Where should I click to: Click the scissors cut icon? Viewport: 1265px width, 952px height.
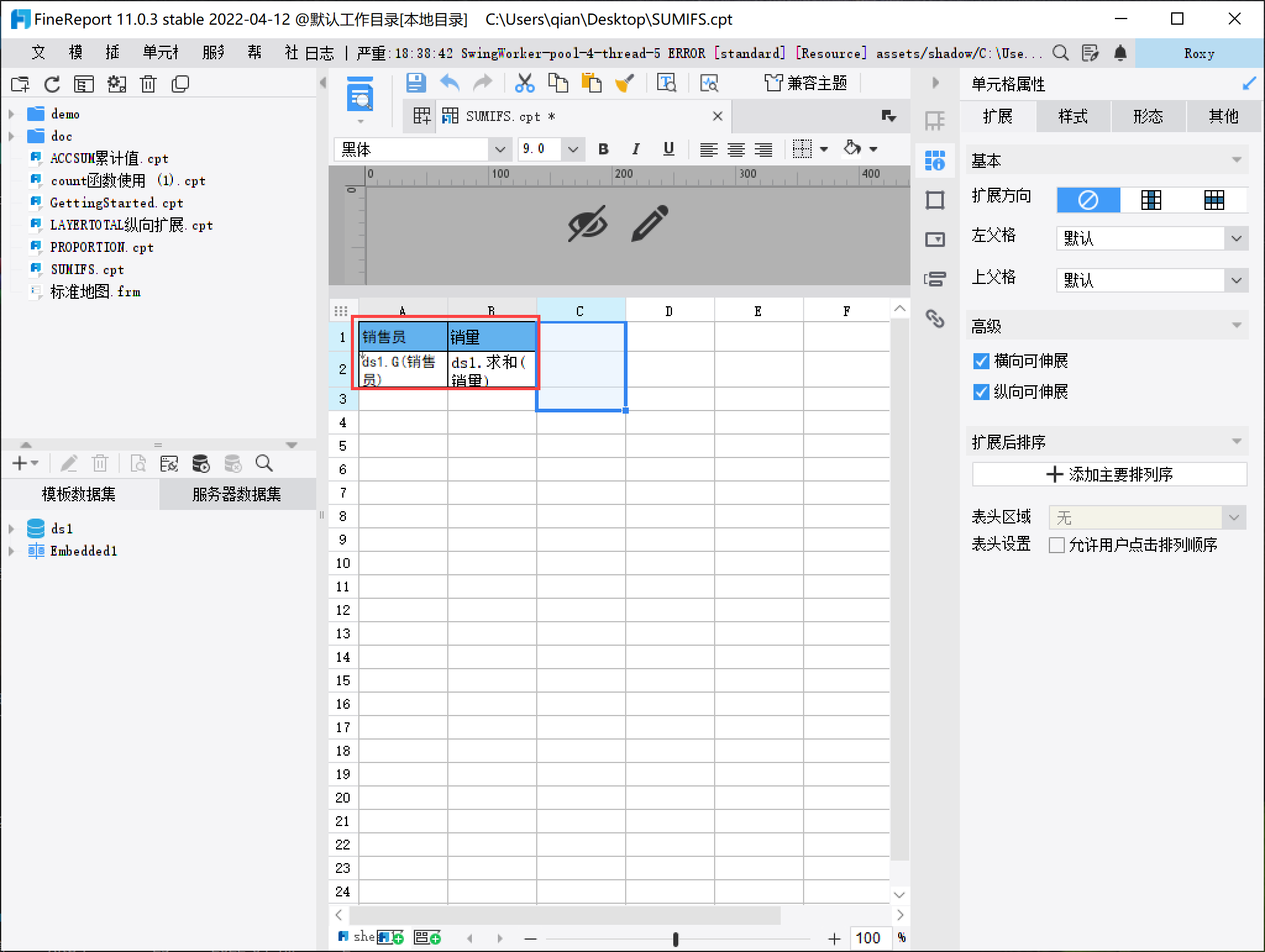tap(524, 83)
